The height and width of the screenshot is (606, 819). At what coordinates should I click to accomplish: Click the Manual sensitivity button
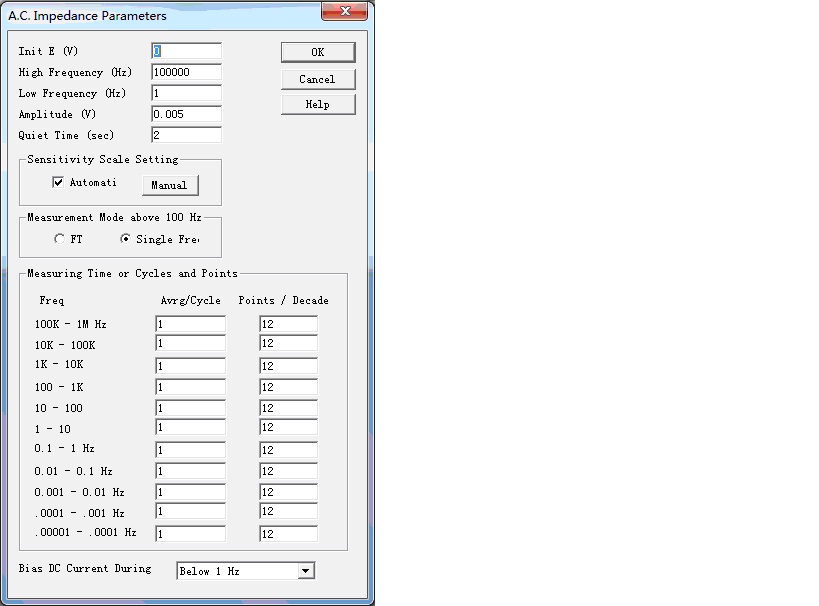click(170, 185)
